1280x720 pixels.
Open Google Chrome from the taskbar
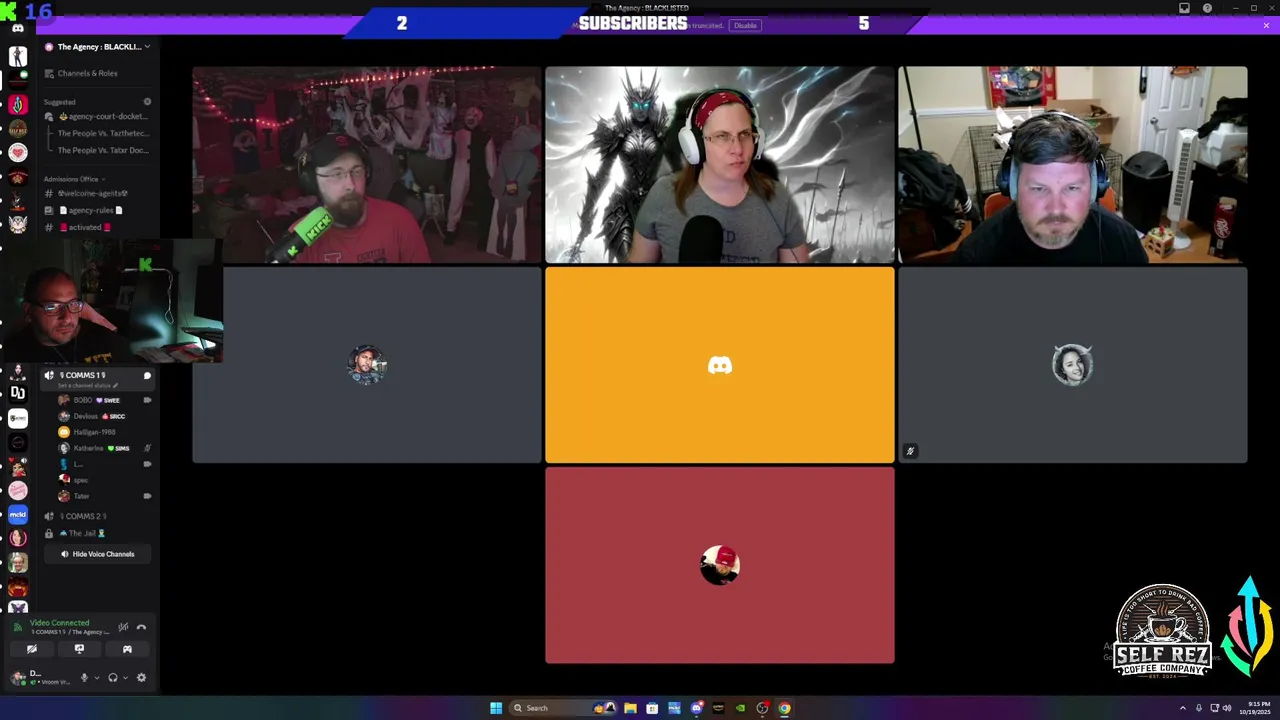(x=784, y=708)
